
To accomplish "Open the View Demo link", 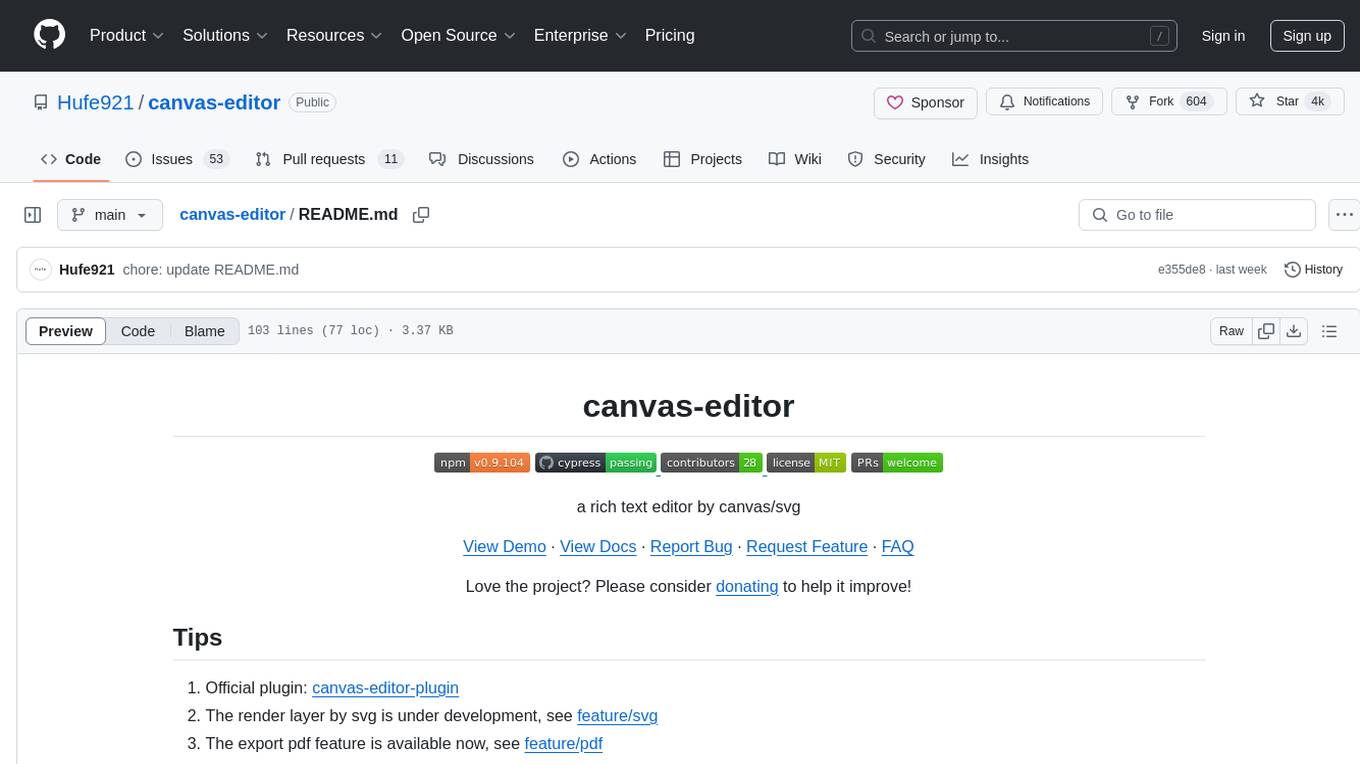I will pyautogui.click(x=504, y=546).
